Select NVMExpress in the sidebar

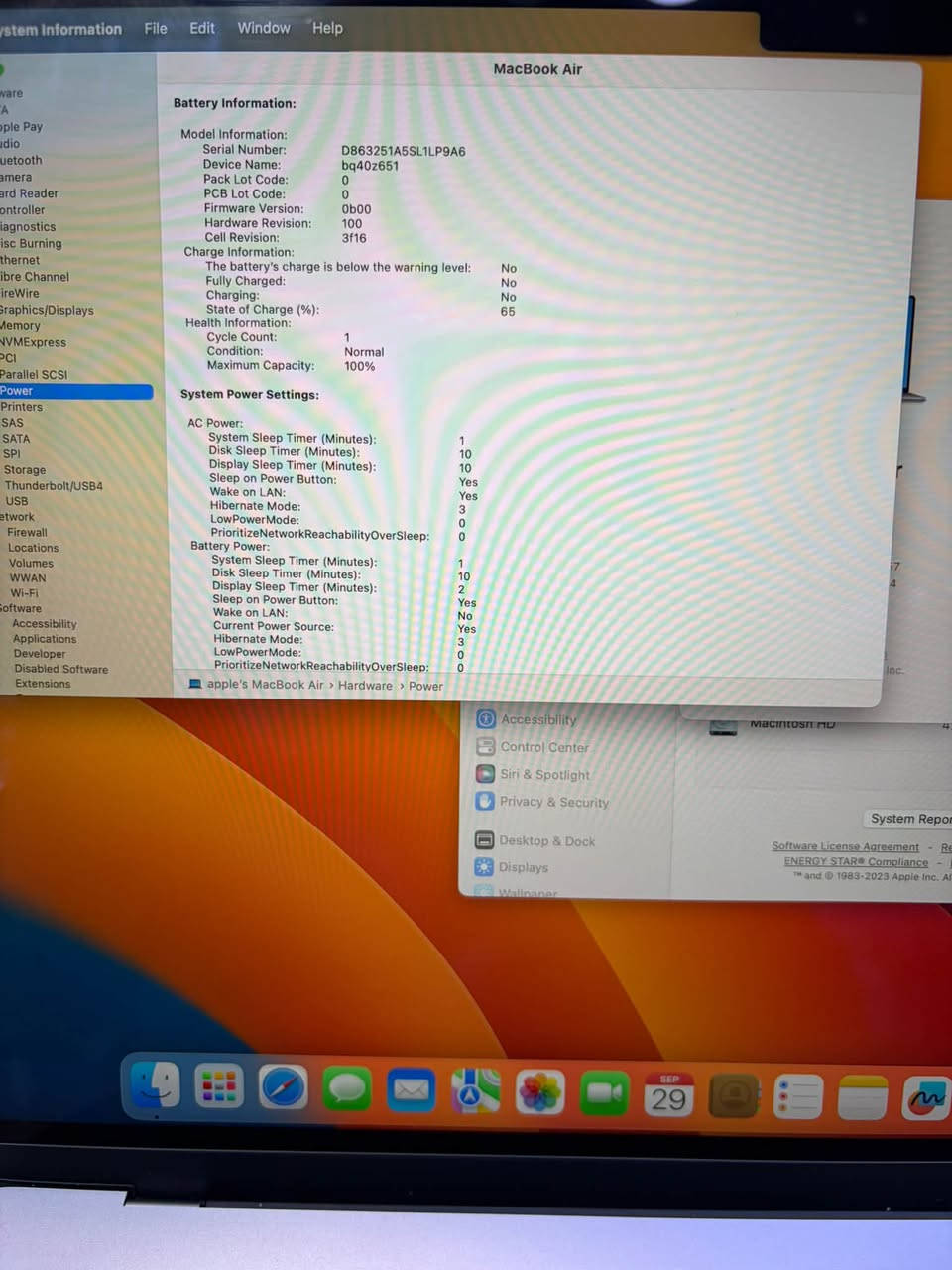[x=33, y=342]
